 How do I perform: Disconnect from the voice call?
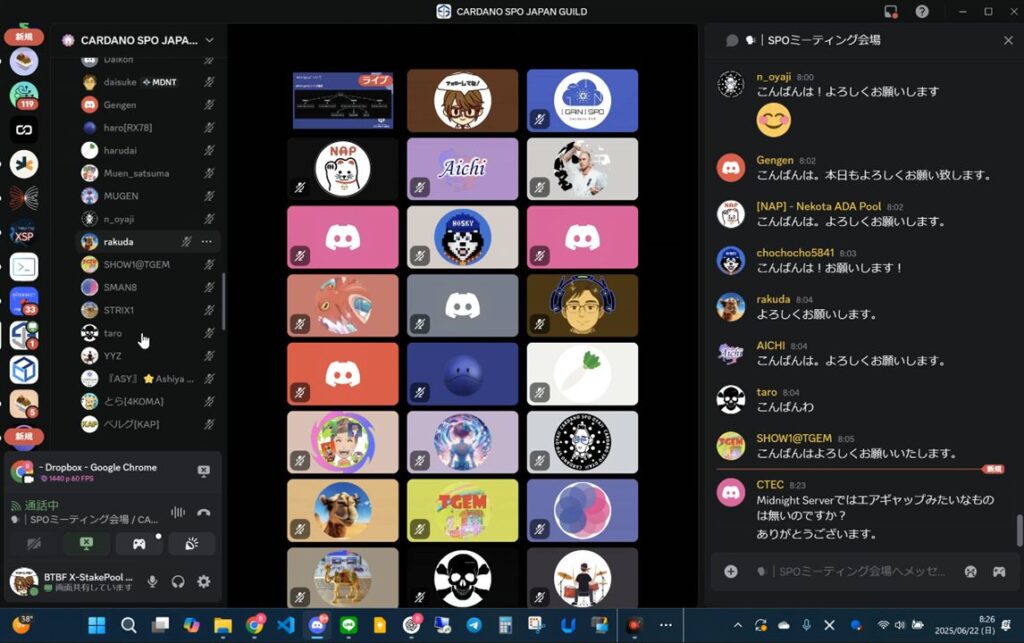pyautogui.click(x=204, y=512)
